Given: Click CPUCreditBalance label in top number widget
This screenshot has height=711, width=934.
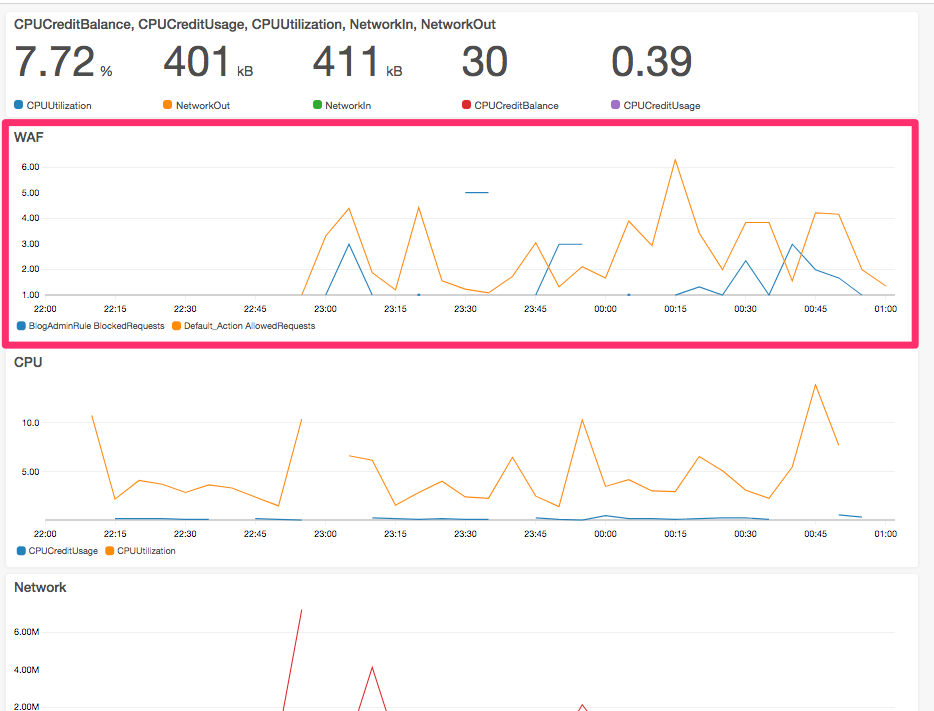Looking at the screenshot, I should coord(516,105).
